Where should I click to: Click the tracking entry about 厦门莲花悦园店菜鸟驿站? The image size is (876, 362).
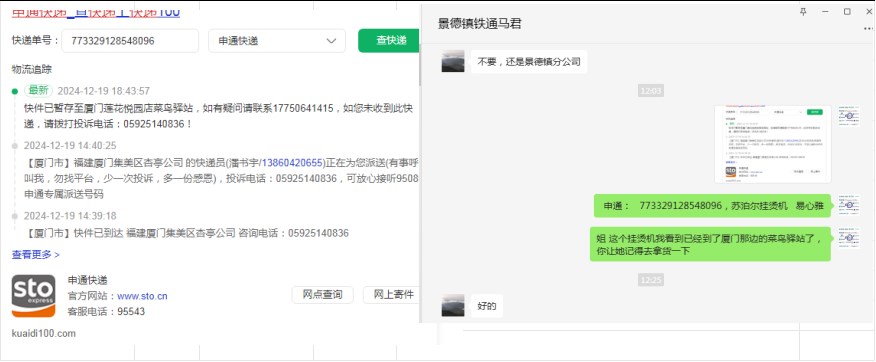pyautogui.click(x=218, y=116)
